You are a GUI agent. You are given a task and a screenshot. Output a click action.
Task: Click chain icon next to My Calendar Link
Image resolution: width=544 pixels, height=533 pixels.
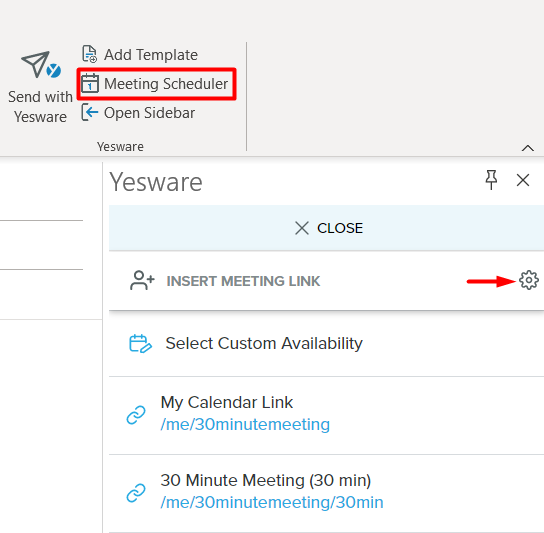pyautogui.click(x=136, y=415)
